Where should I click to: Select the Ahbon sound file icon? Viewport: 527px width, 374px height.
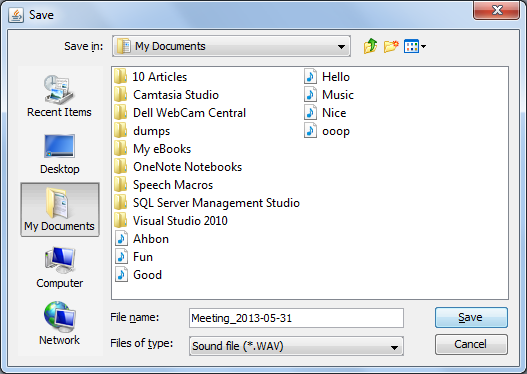pyautogui.click(x=121, y=239)
